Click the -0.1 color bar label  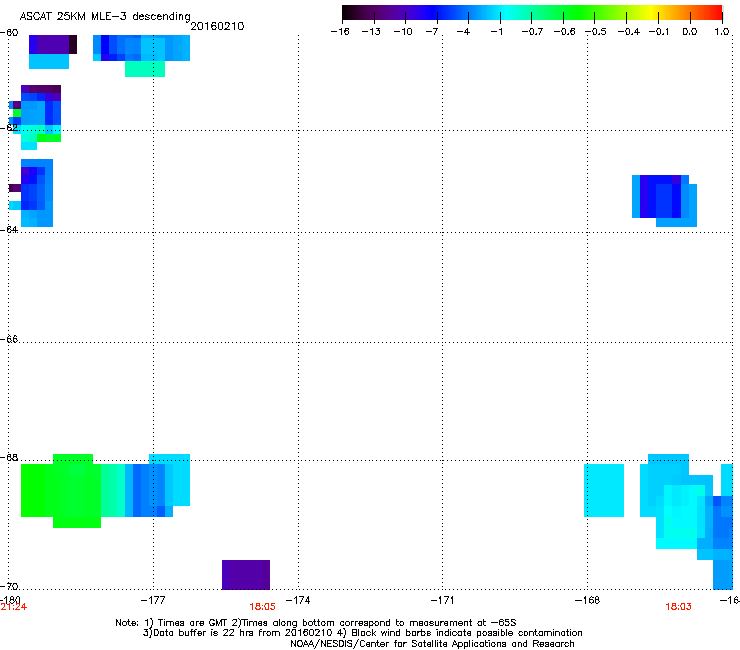[659, 32]
